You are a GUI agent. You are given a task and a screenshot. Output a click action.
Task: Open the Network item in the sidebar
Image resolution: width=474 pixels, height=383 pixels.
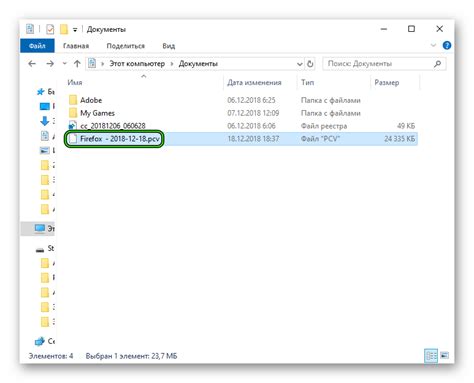45,341
